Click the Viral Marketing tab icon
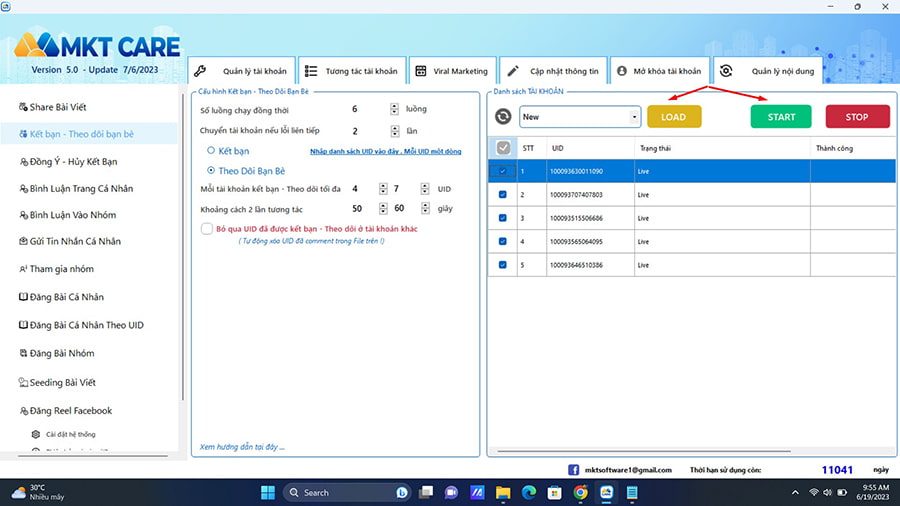The width and height of the screenshot is (900, 506). pyautogui.click(x=421, y=71)
